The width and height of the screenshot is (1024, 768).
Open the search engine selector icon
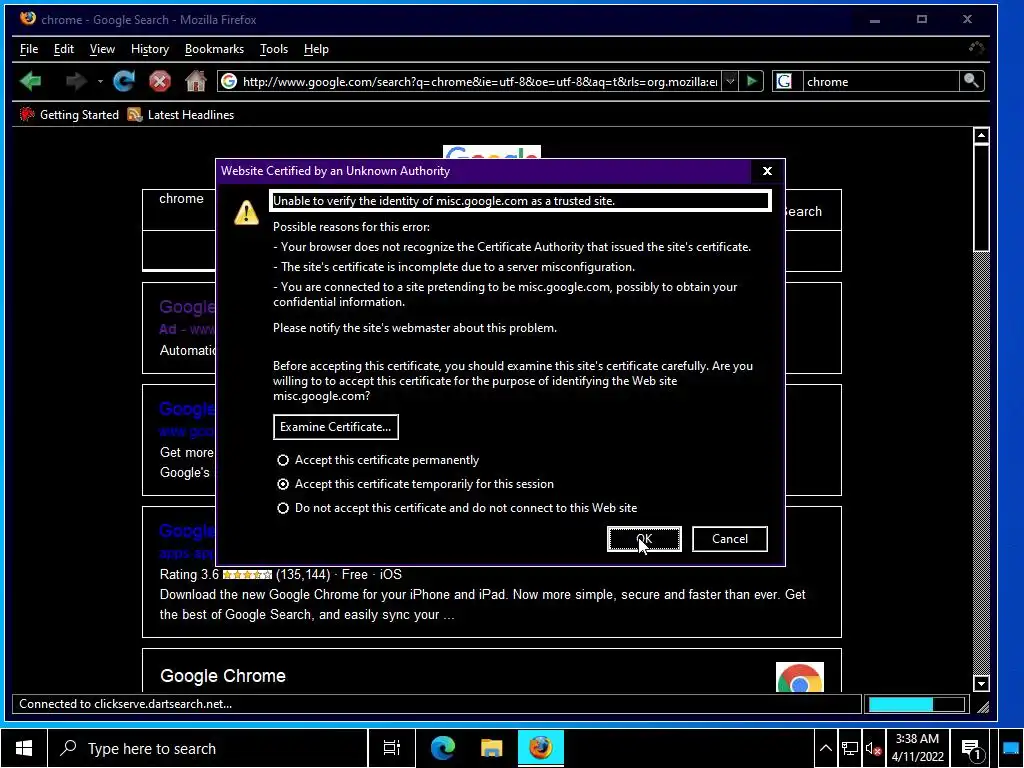(x=784, y=81)
